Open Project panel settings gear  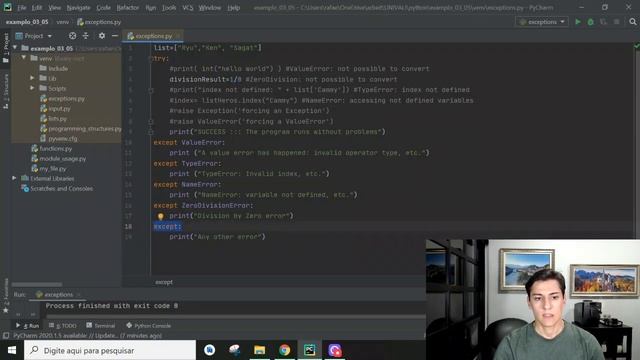102,36
